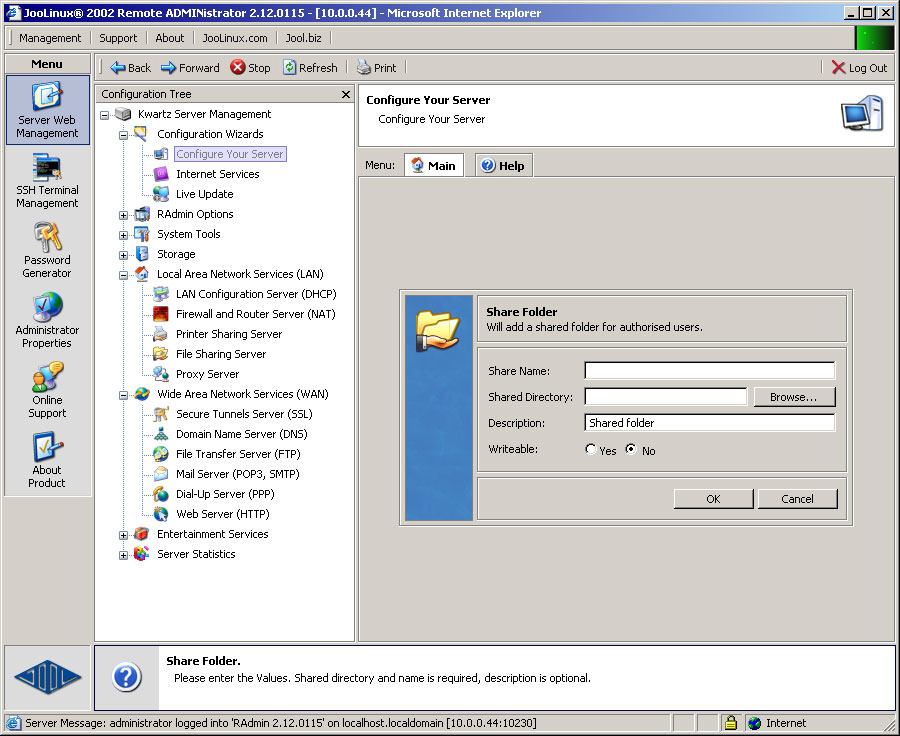Open the Support menu
Screen dimensions: 900x736
(x=118, y=38)
